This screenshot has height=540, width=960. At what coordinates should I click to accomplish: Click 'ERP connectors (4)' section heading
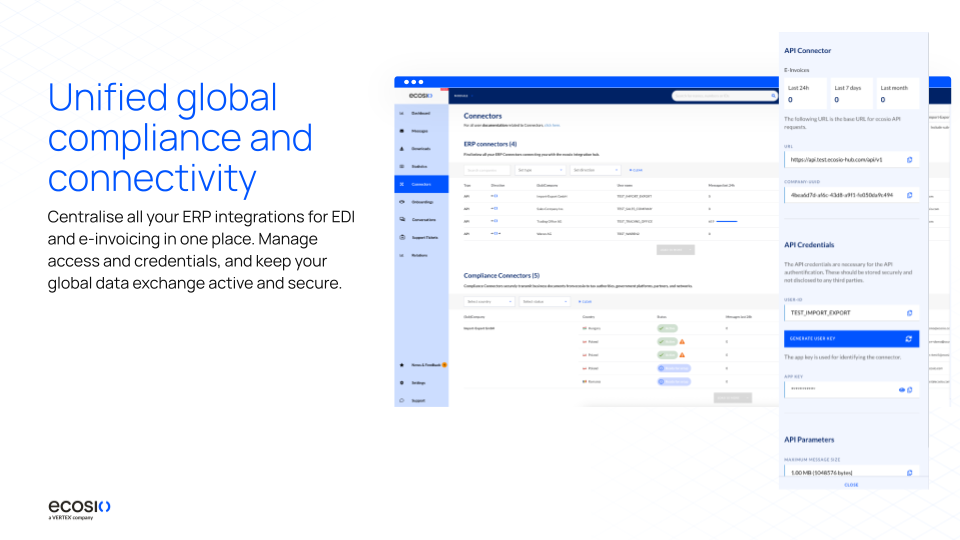[x=490, y=144]
